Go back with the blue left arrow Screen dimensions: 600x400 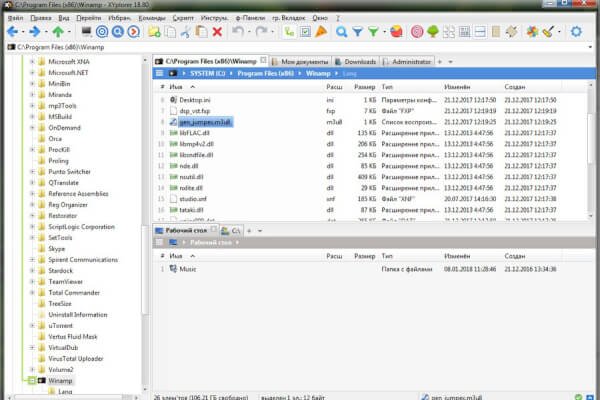(13, 32)
